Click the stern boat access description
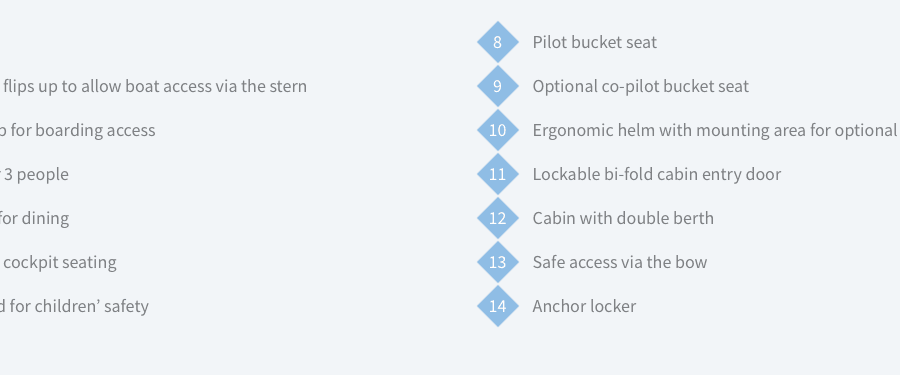The image size is (900, 375). pyautogui.click(x=154, y=86)
